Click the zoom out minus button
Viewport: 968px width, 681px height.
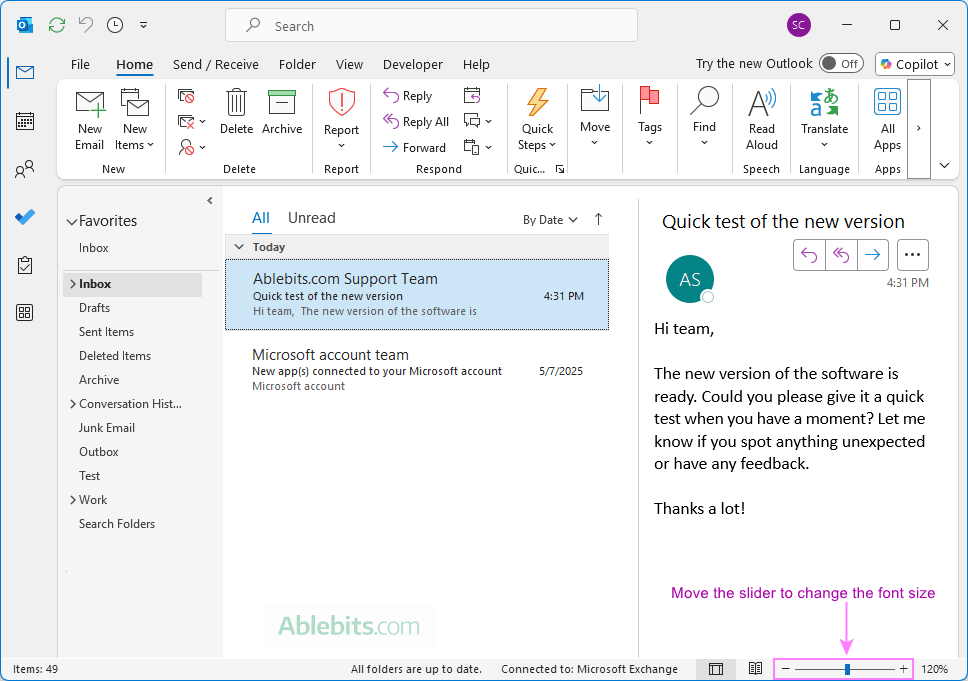786,669
